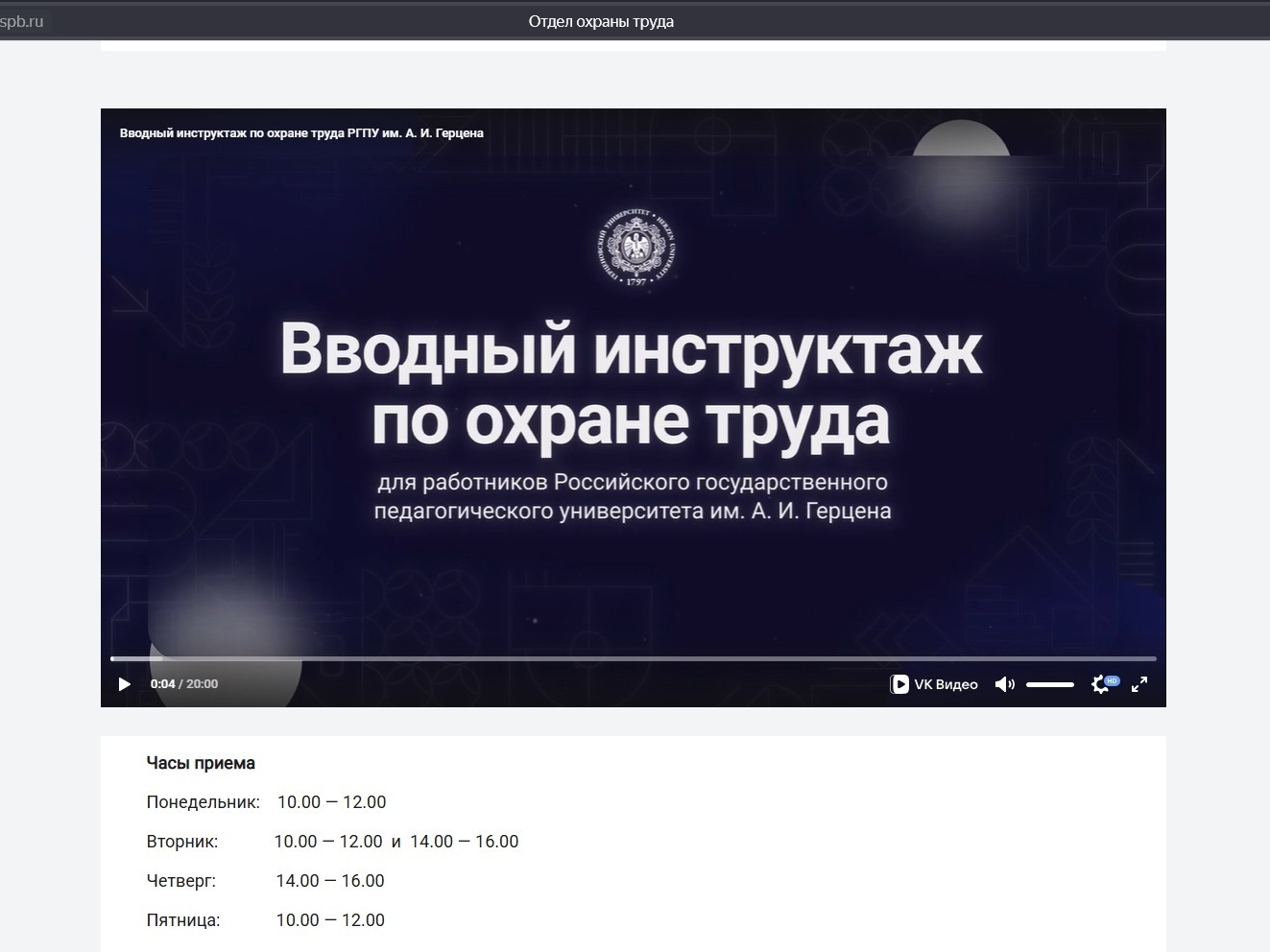The image size is (1270, 952).
Task: Select the 'Отдел охраны труда' page title tab
Action: [x=601, y=21]
